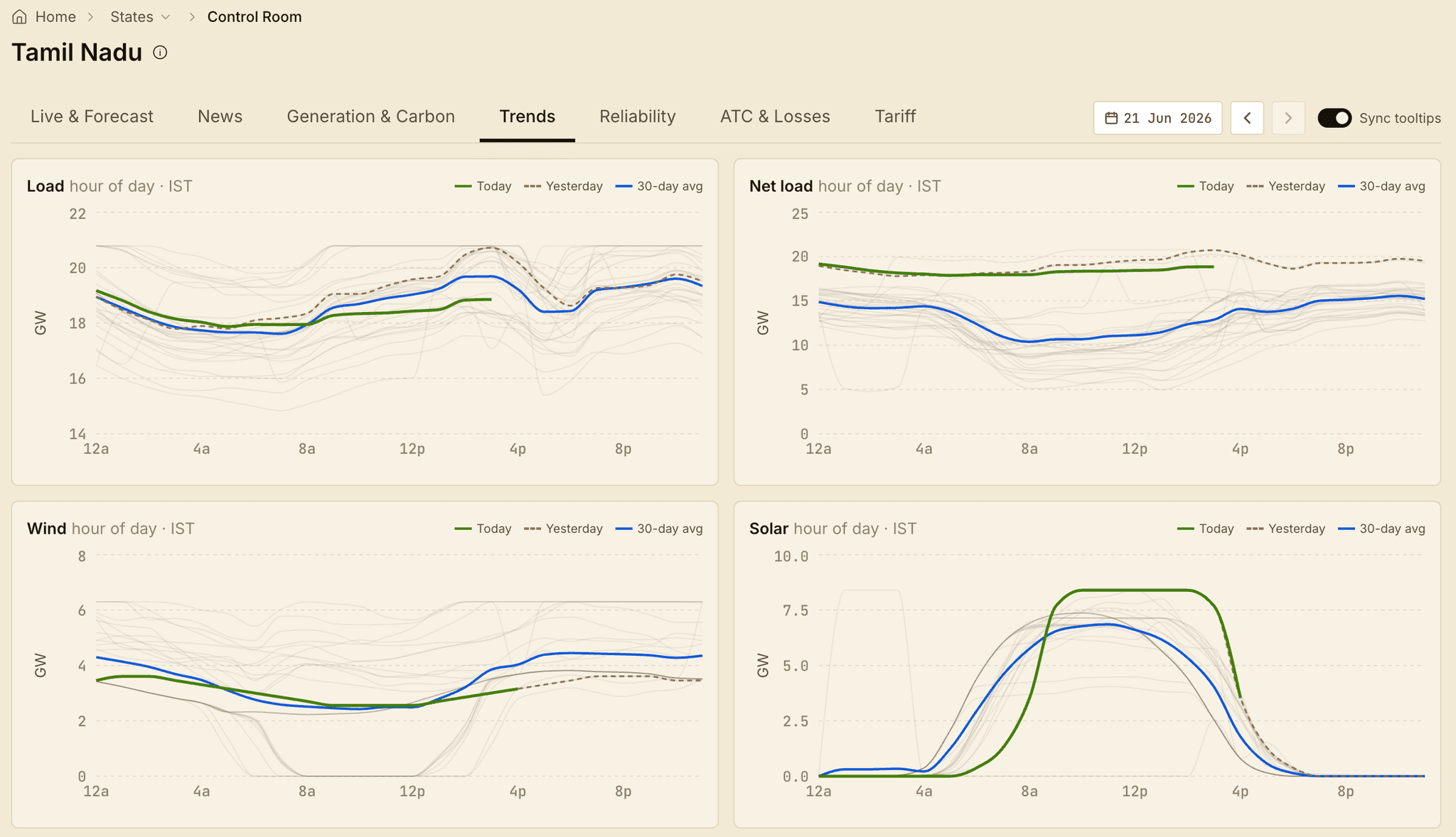The height and width of the screenshot is (837, 1456).
Task: Switch to the Live & Forecast tab
Action: [92, 117]
